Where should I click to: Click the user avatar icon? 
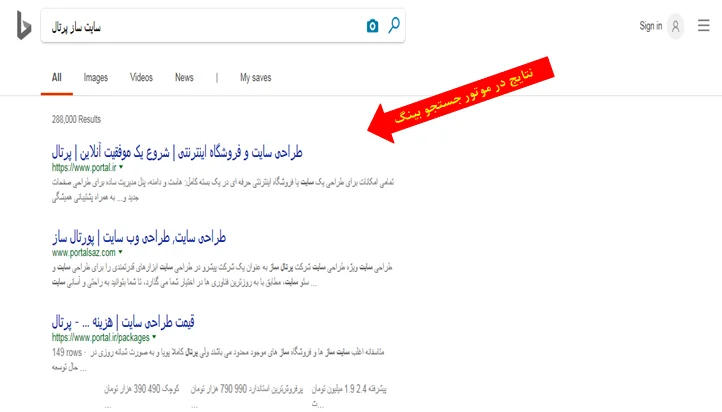(x=676, y=26)
